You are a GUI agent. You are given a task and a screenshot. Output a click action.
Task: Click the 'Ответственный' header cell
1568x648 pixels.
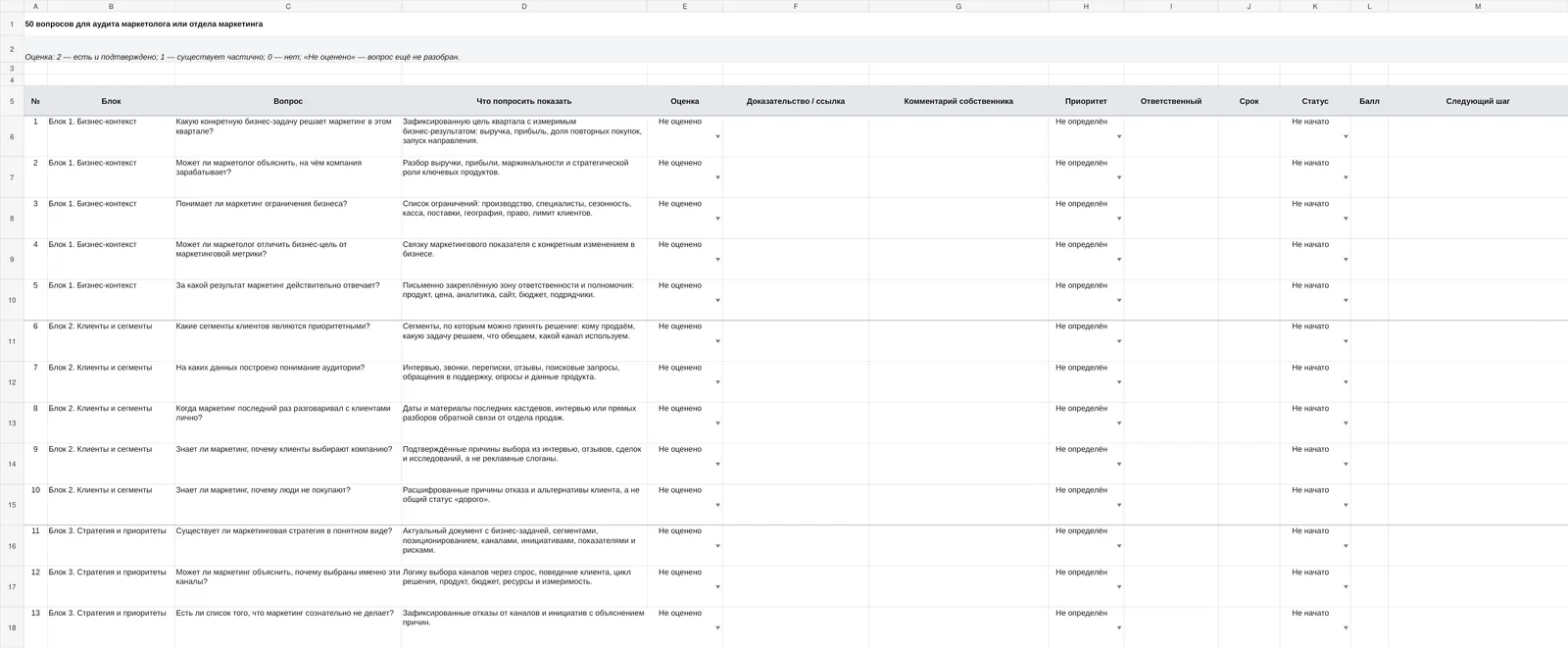1171,101
